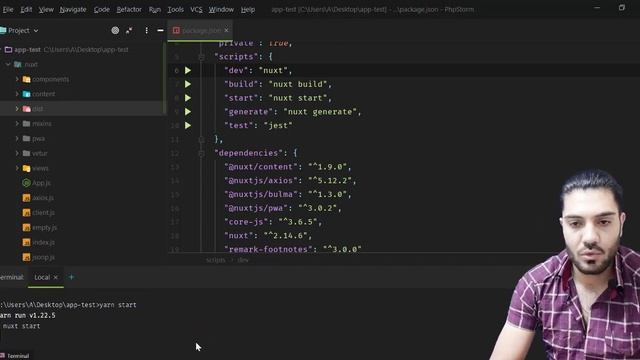
Task: Open the Code menu
Action: tap(102, 9)
